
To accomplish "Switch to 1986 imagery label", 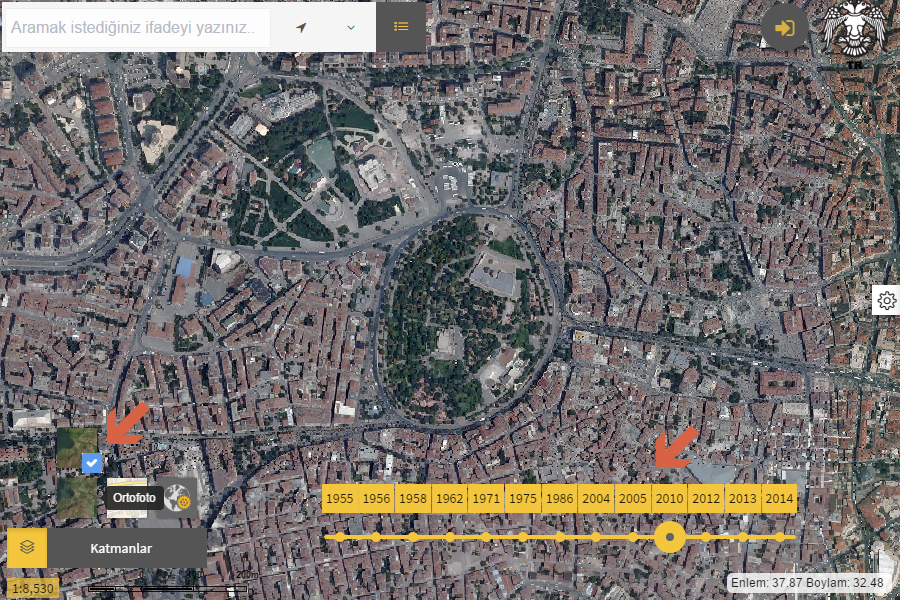I will click(x=559, y=499).
